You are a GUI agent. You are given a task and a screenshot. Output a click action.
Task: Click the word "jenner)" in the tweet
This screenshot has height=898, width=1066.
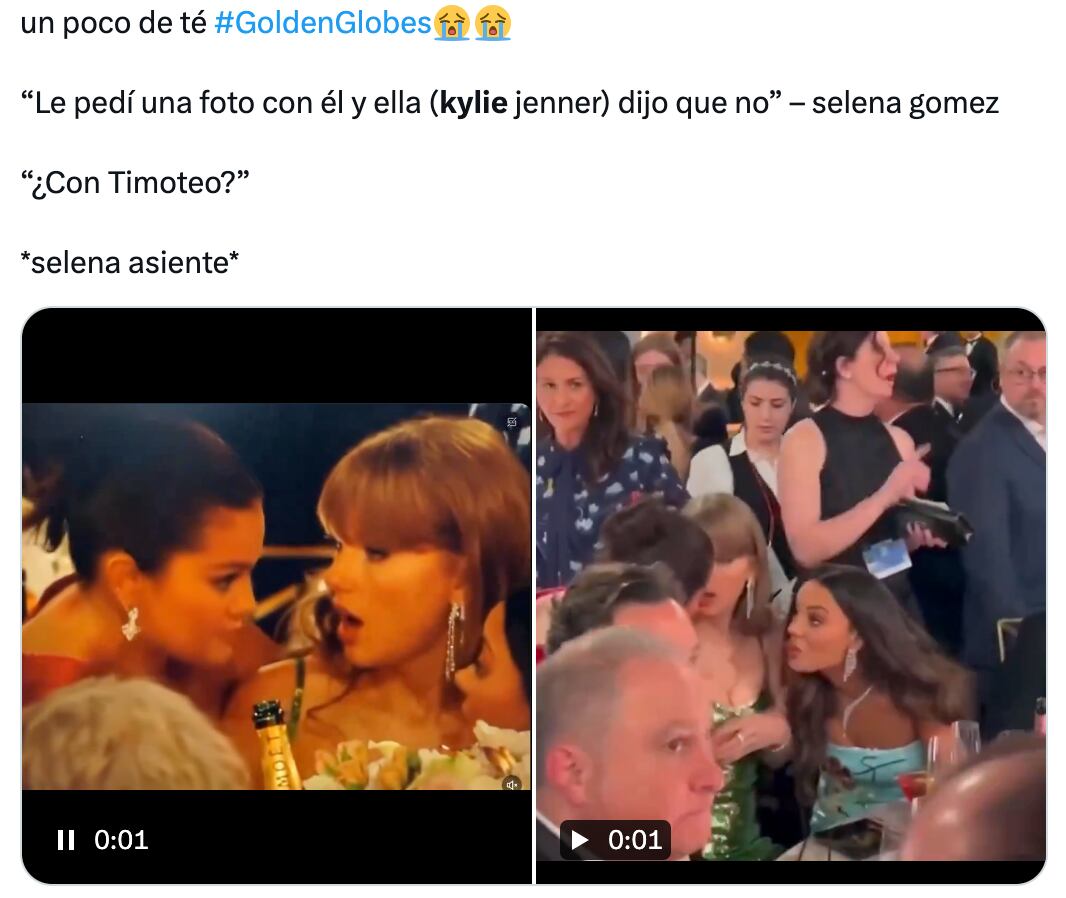[562, 103]
